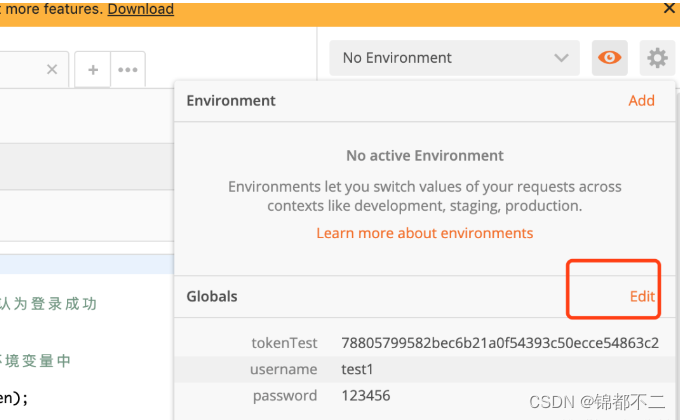This screenshot has height=420, width=680.
Task: Click the username variable name
Action: click(283, 369)
